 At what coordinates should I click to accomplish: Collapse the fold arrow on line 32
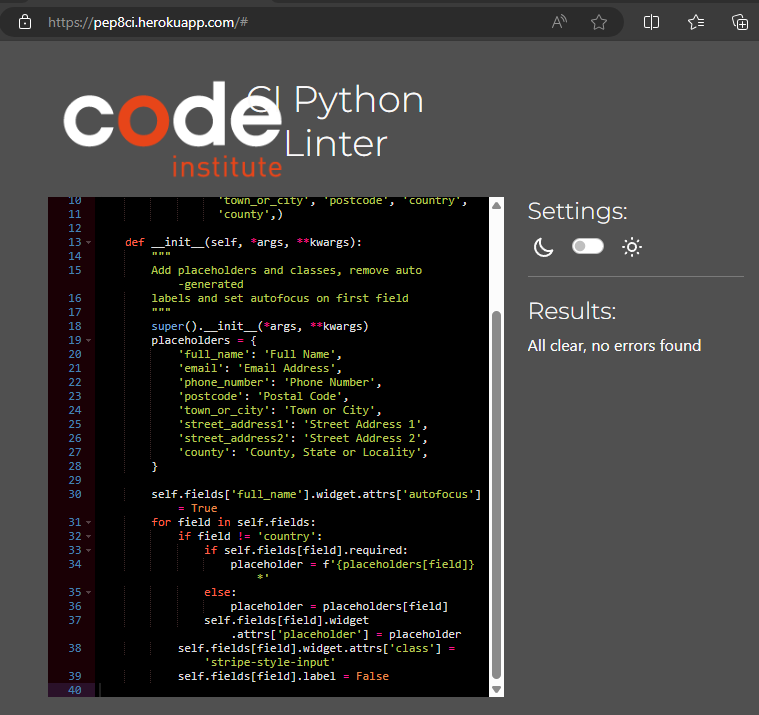(x=89, y=536)
